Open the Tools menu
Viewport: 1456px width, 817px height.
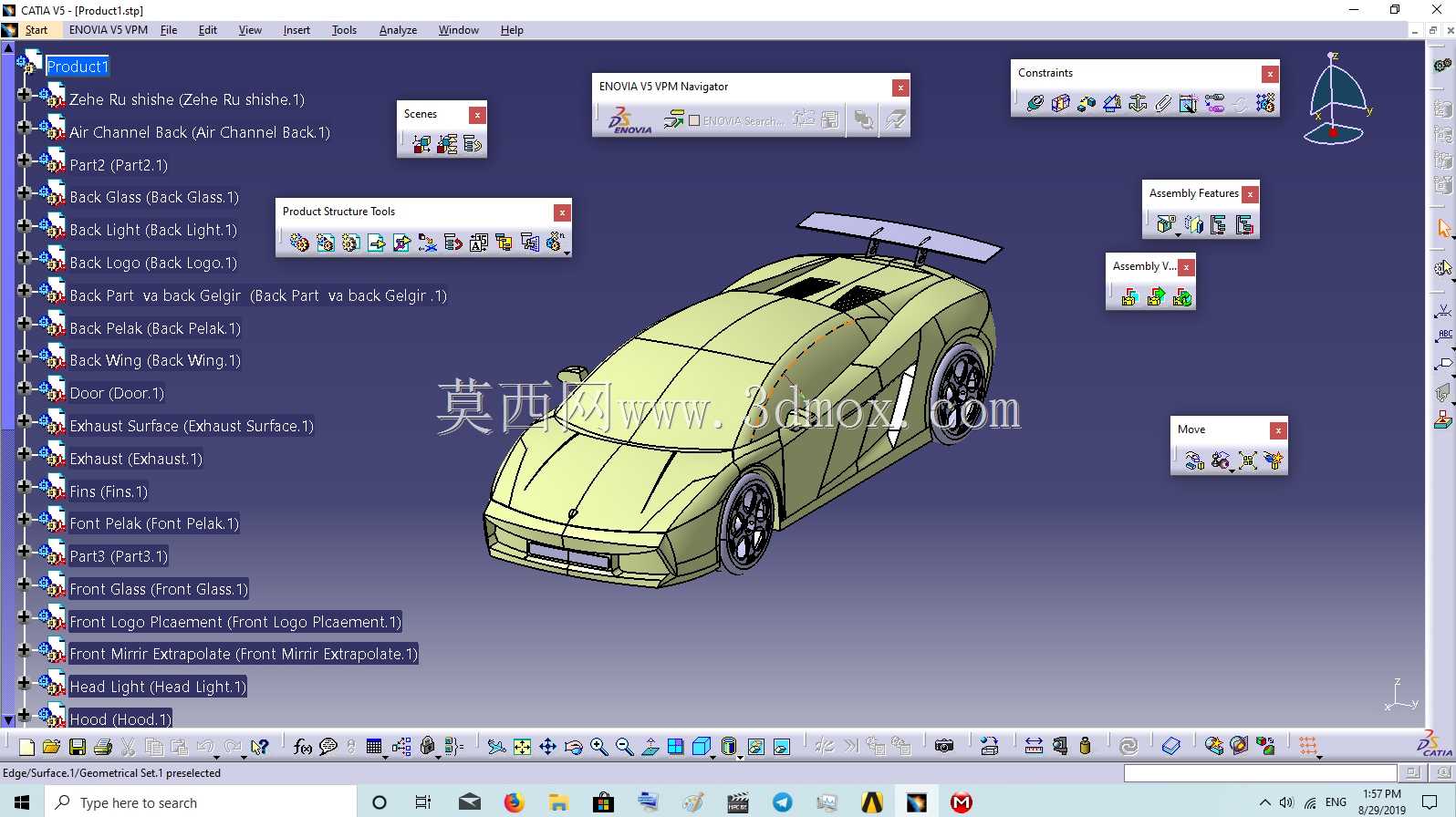click(344, 30)
